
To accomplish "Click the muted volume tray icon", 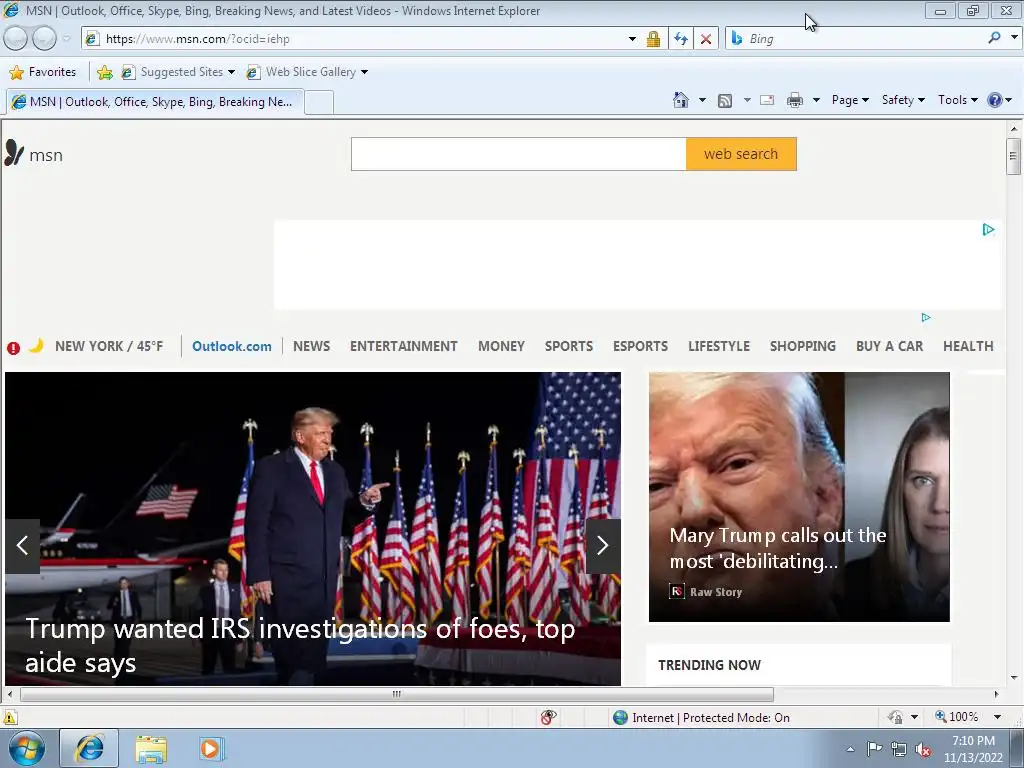I will point(923,750).
